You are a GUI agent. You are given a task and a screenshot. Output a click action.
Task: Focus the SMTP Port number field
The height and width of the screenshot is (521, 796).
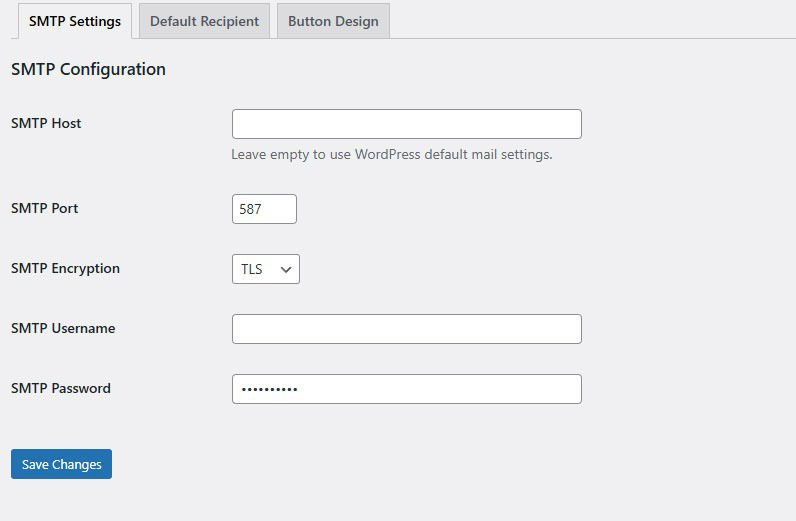tap(264, 209)
